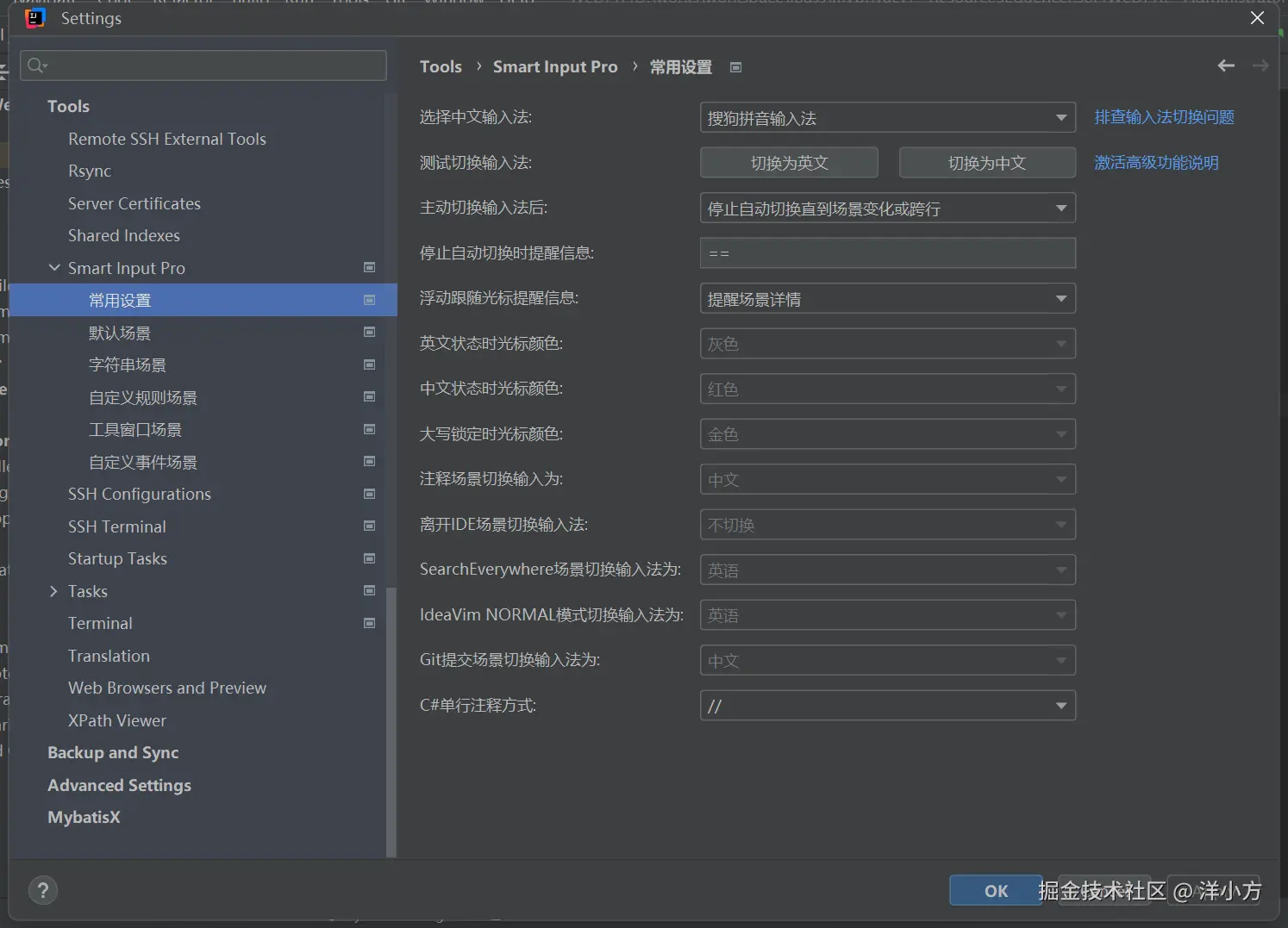Click the Smart Input Pro breadcrumb

555,66
